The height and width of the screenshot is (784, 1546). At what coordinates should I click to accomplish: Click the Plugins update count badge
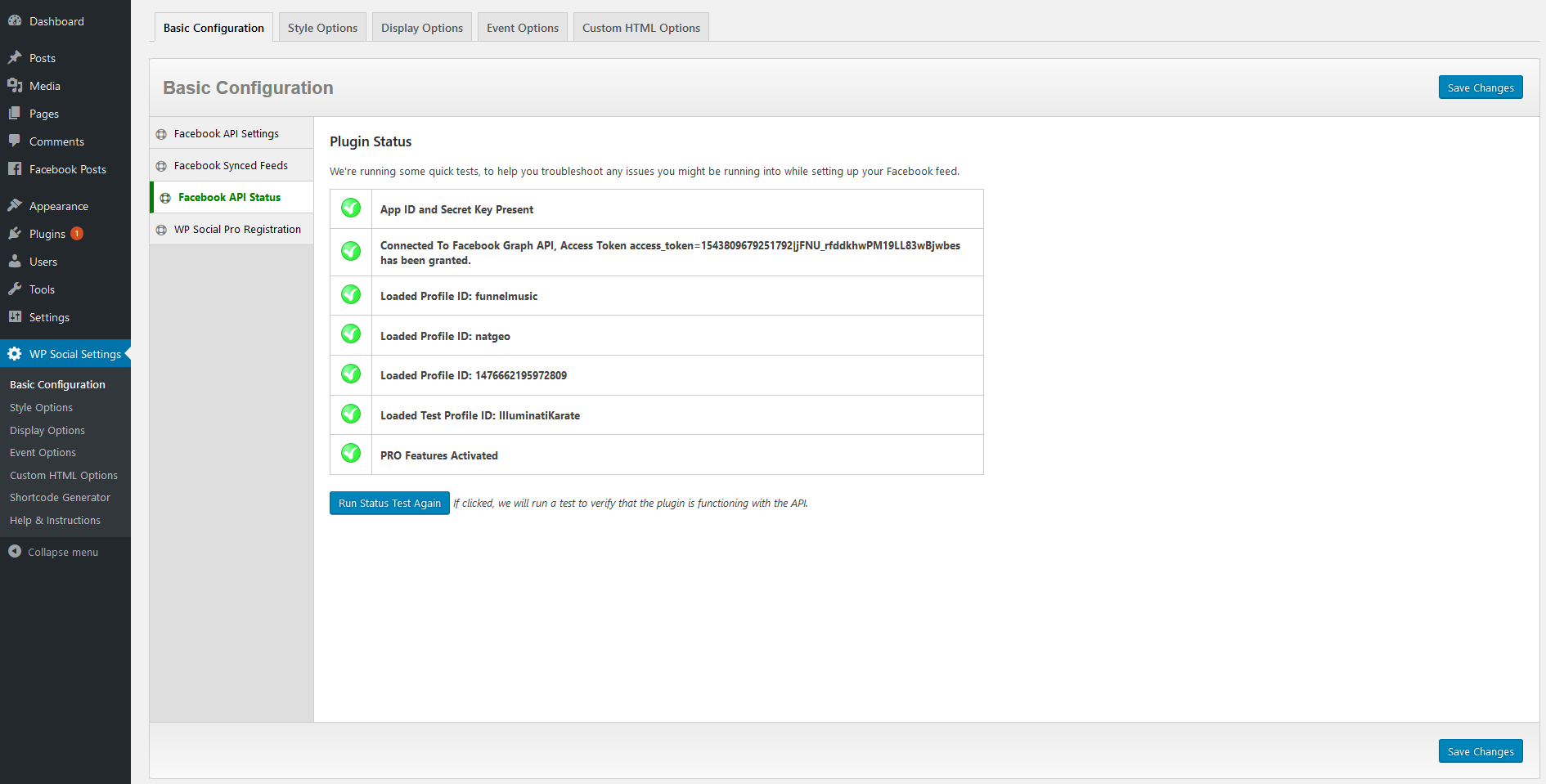[x=77, y=234]
